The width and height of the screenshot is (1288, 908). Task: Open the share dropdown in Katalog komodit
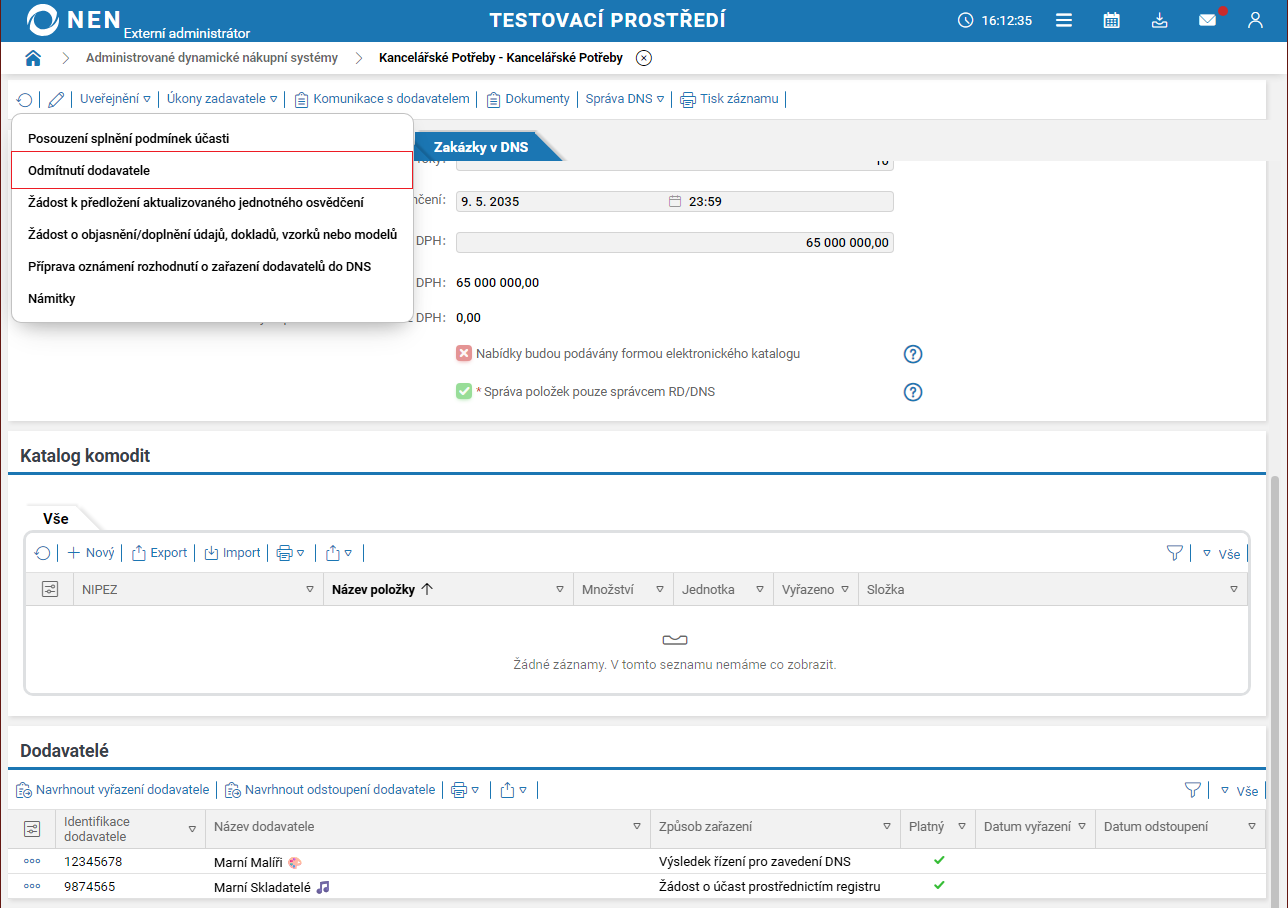(x=339, y=553)
